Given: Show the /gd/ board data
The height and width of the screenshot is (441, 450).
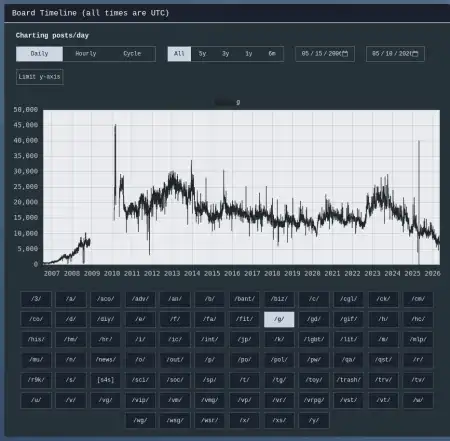Looking at the screenshot, I should click(314, 319).
